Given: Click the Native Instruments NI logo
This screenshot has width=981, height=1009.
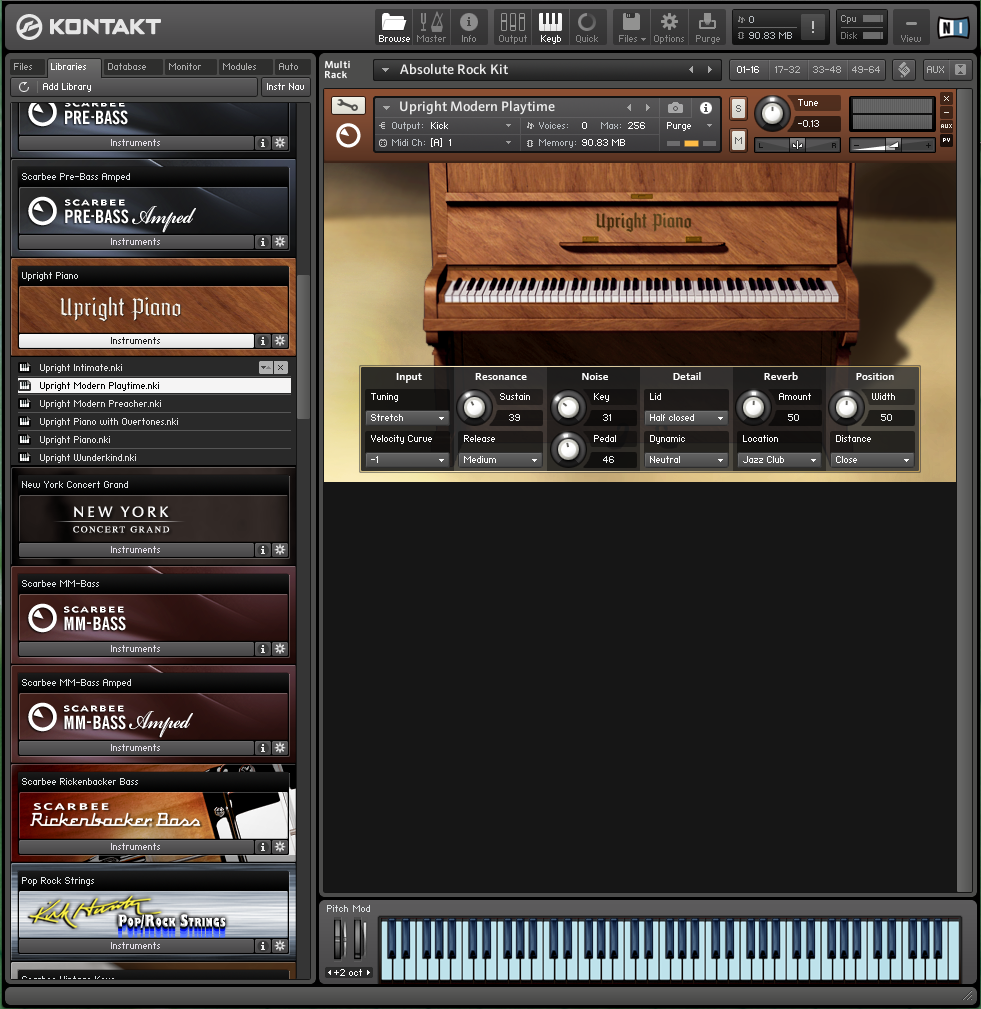Looking at the screenshot, I should pos(953,28).
